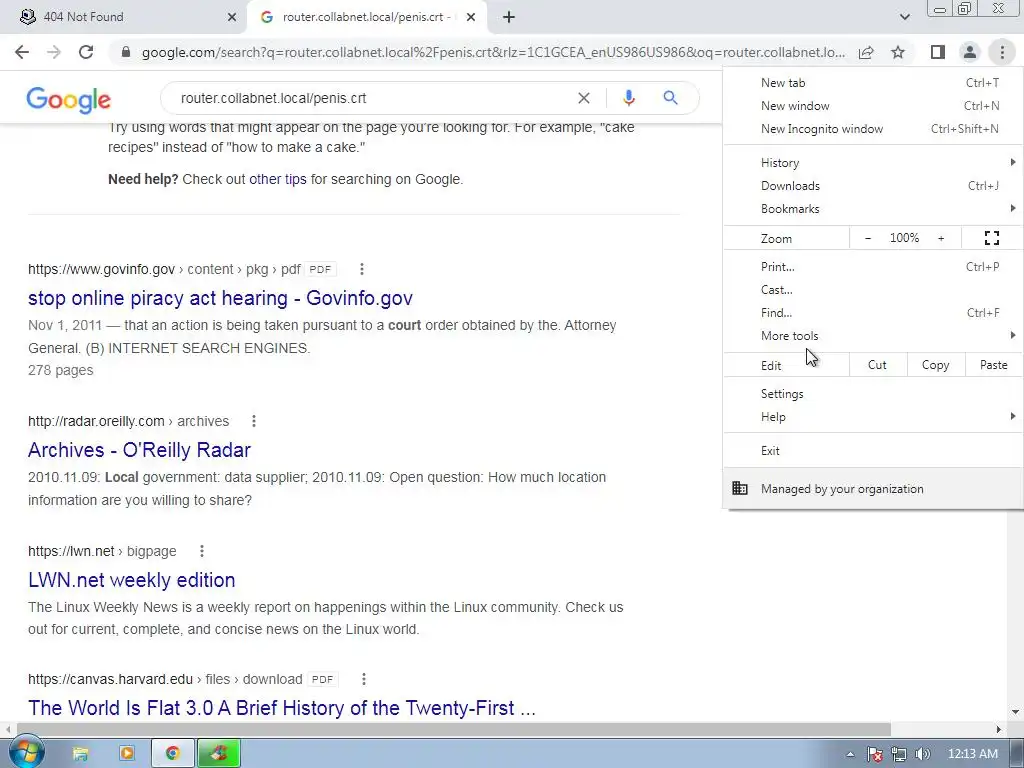
Task: Decrease zoom with minus button
Action: [868, 238]
